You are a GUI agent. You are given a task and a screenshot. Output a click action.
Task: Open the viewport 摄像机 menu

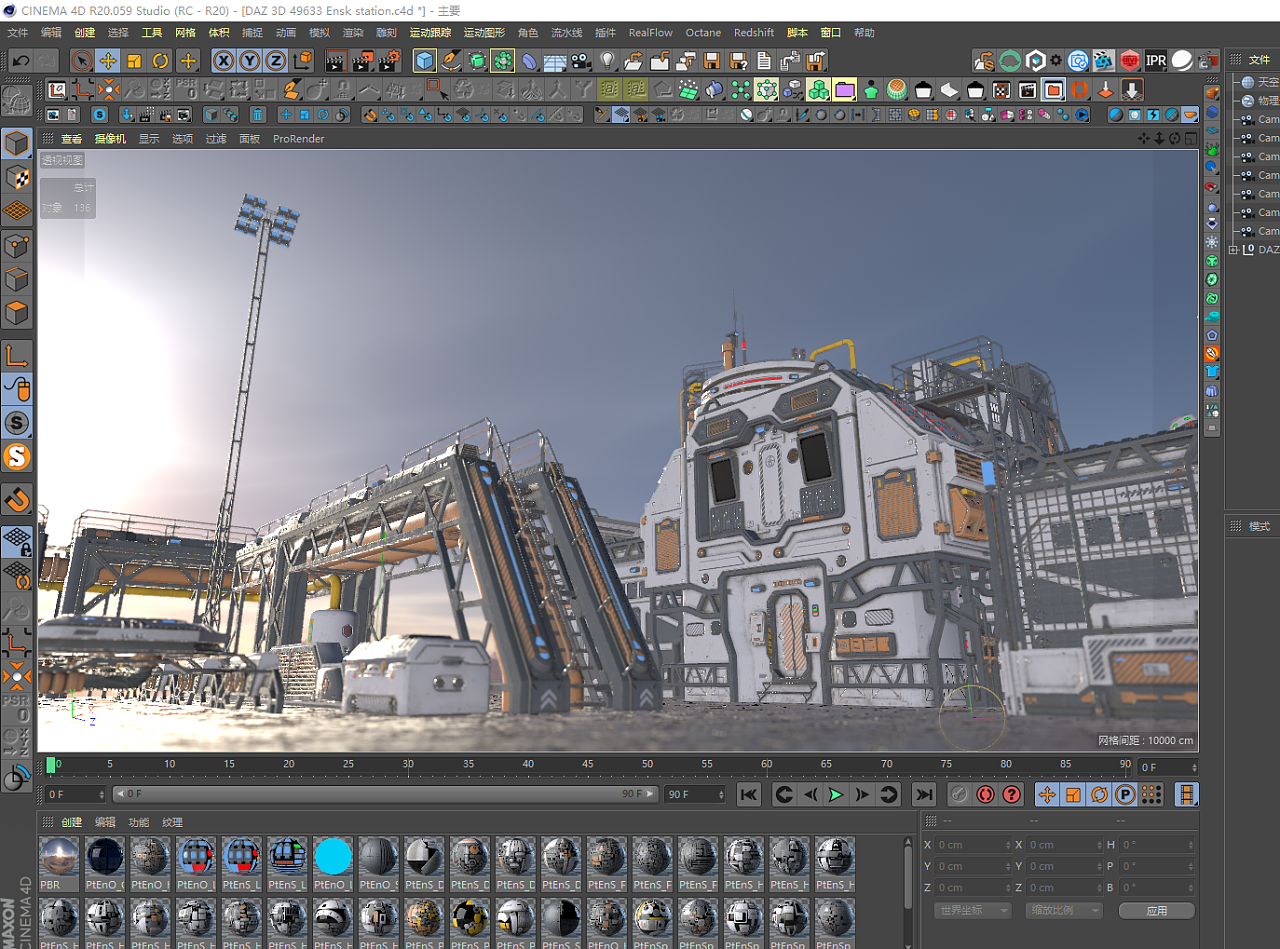point(110,139)
